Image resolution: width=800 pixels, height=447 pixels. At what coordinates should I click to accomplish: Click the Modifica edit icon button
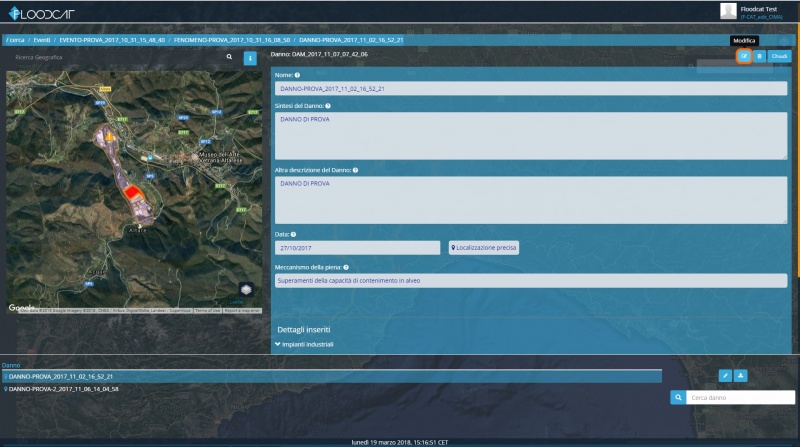pos(744,56)
